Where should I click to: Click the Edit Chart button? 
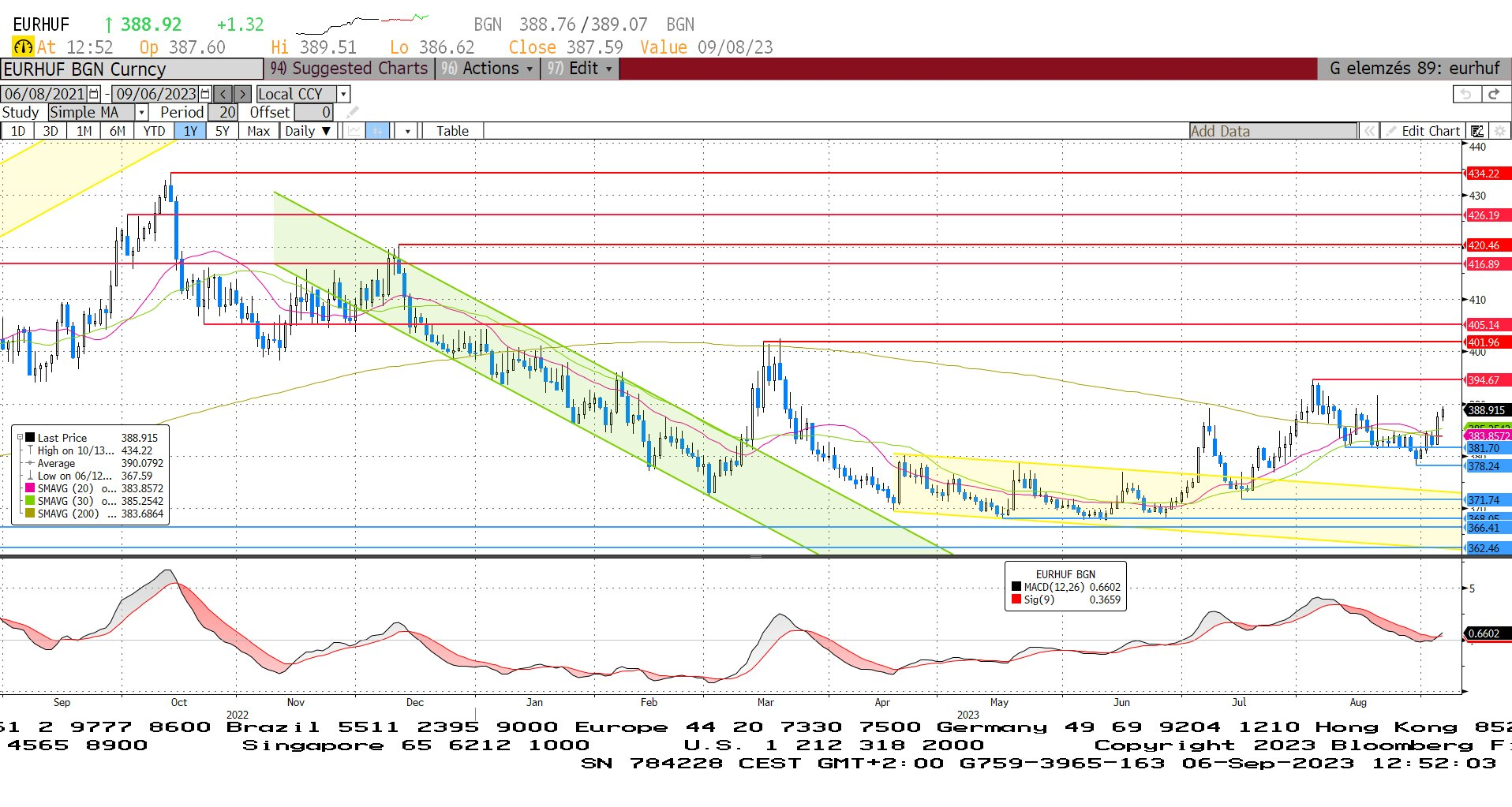pyautogui.click(x=1424, y=131)
